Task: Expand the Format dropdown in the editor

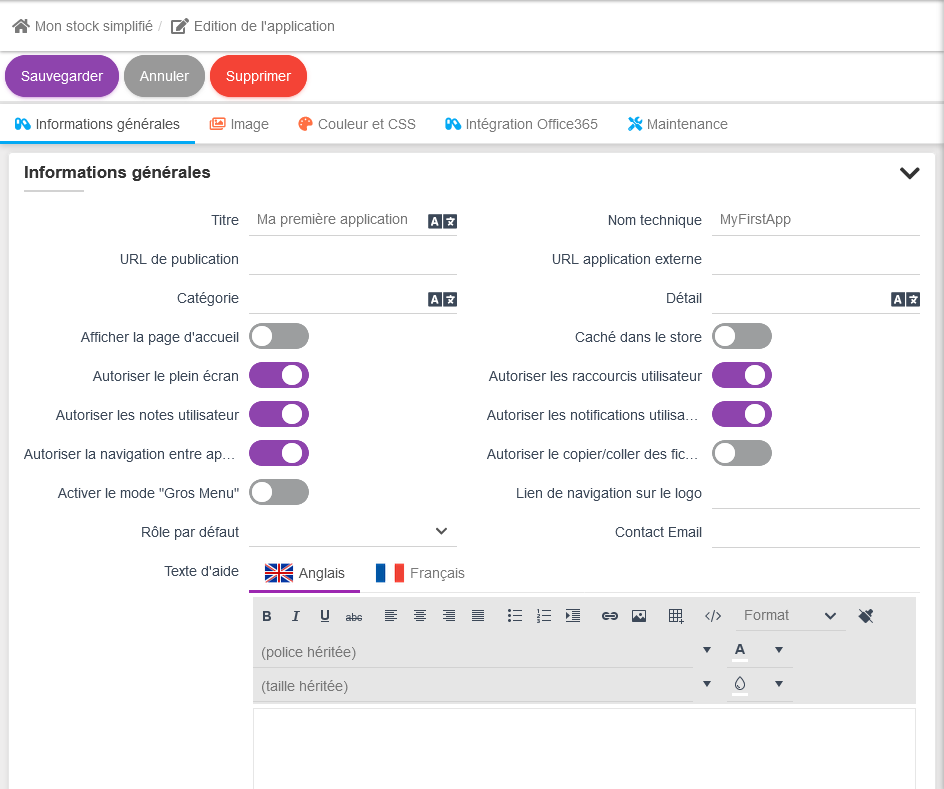Action: pos(790,616)
